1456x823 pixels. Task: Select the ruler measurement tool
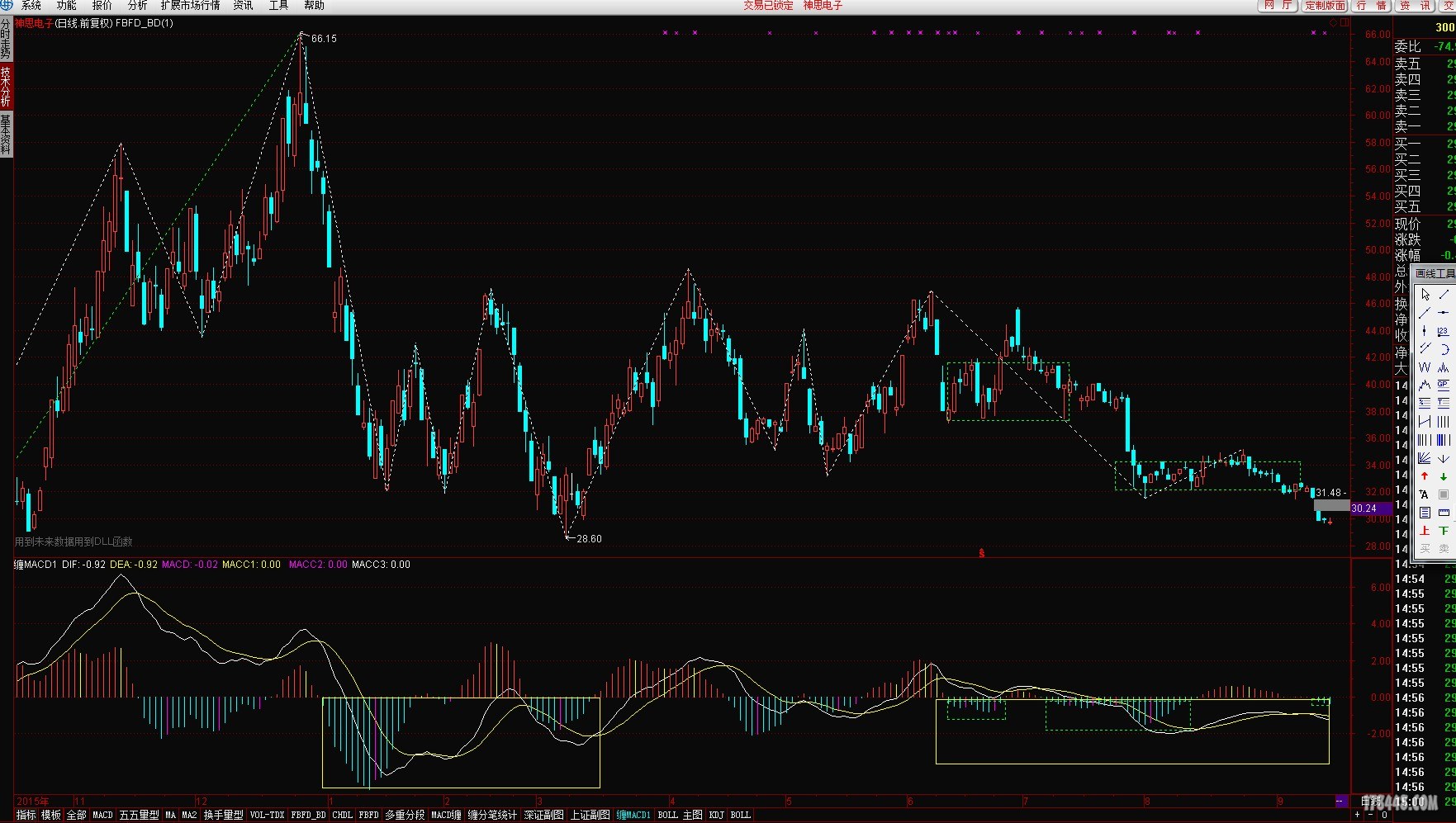pos(1444,513)
